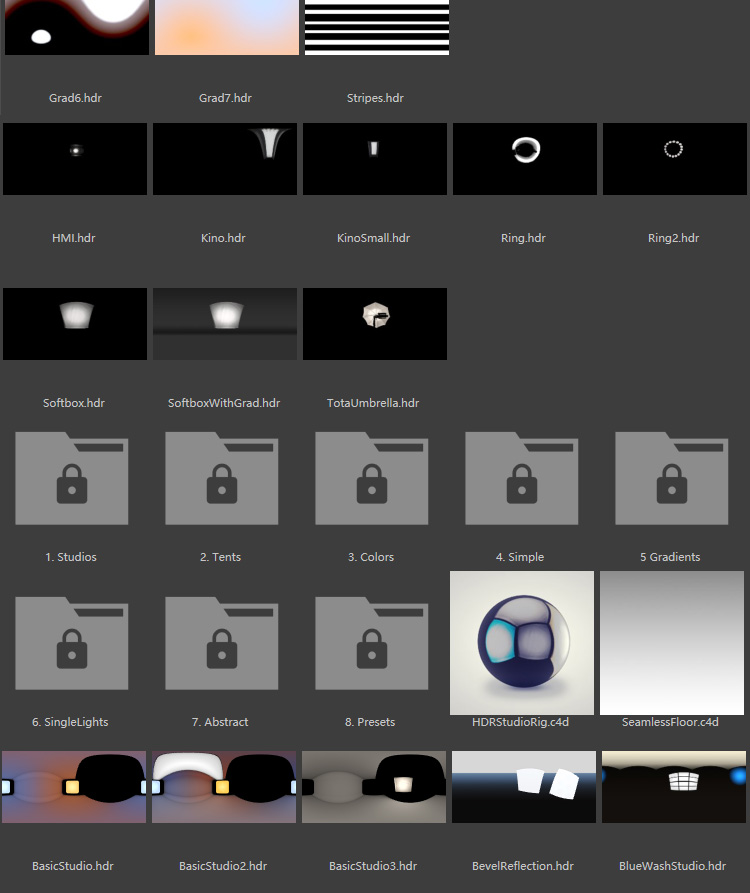Select the TotaUmbrella.hdr thumbnail

375,323
